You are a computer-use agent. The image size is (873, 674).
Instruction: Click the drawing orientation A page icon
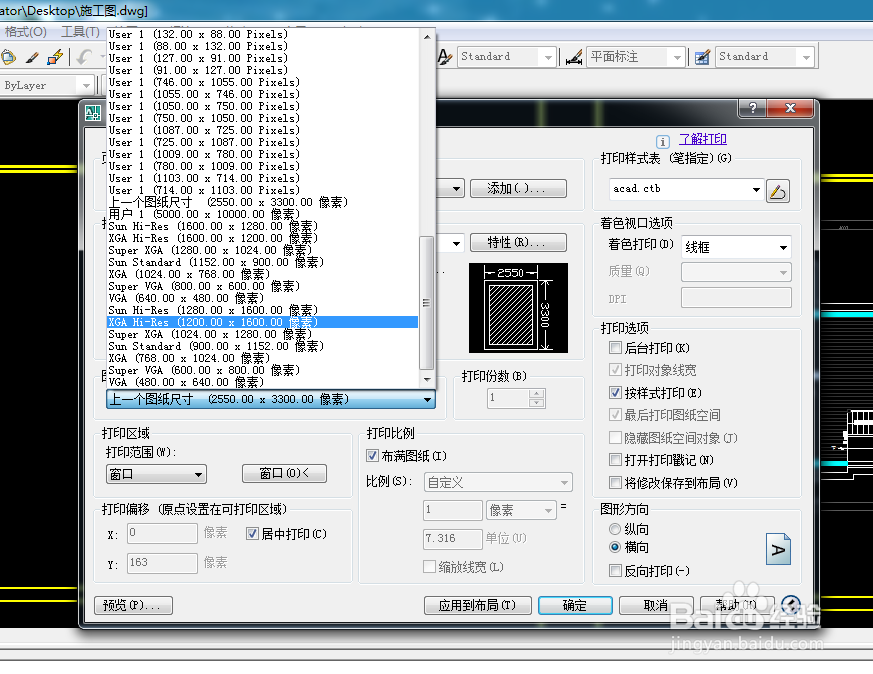778,549
